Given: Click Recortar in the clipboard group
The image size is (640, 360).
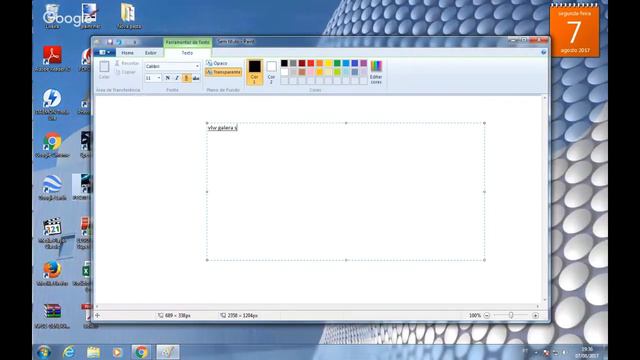Looking at the screenshot, I should click(x=127, y=63).
